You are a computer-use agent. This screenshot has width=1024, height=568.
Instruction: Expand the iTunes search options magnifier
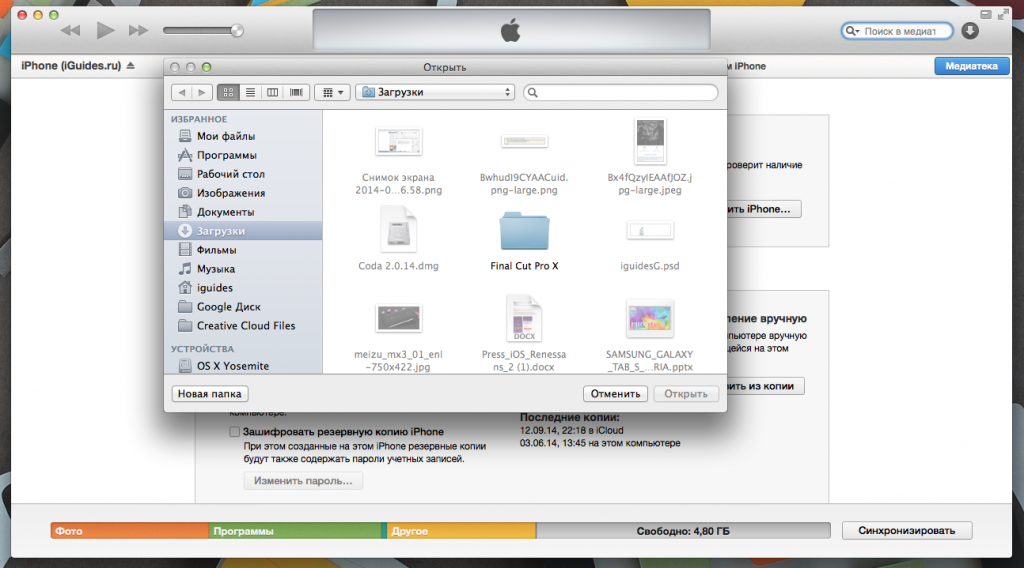[853, 31]
